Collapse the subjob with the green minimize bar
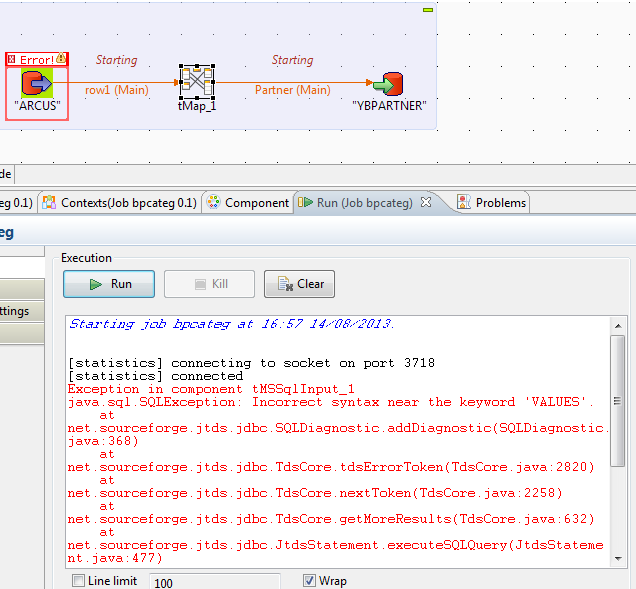This screenshot has width=636, height=589. [x=428, y=10]
